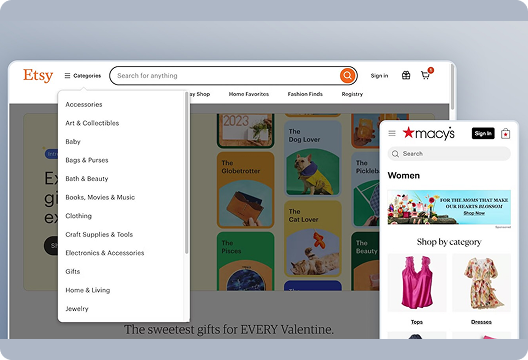Select Bath & Beauty category

tap(87, 179)
